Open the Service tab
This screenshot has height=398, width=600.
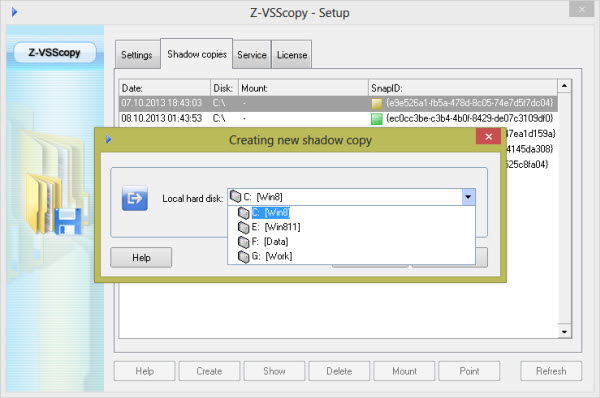coord(252,55)
